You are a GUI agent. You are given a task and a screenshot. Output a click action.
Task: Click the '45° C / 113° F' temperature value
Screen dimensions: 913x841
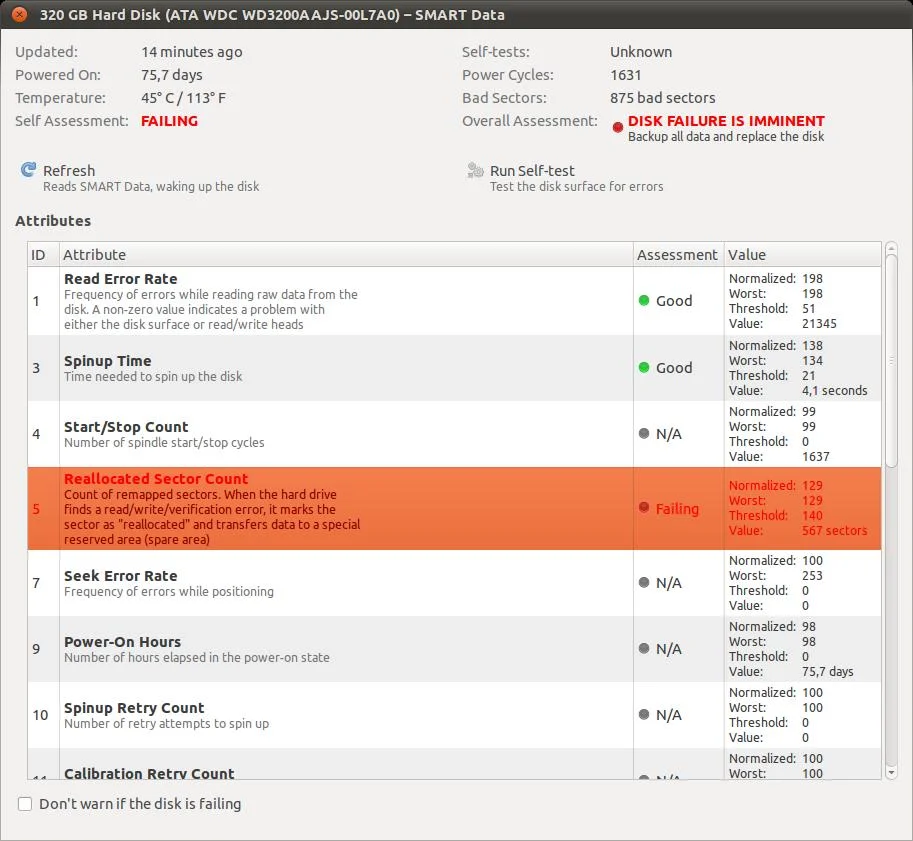(183, 98)
